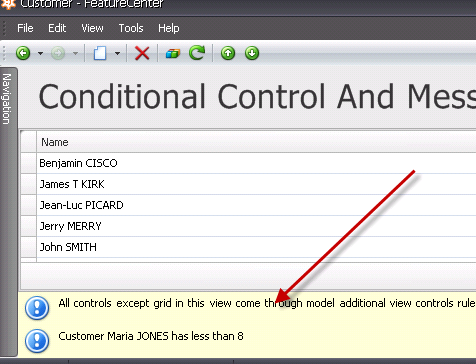
Task: Click the colored cubes icon in toolbar
Action: point(173,53)
